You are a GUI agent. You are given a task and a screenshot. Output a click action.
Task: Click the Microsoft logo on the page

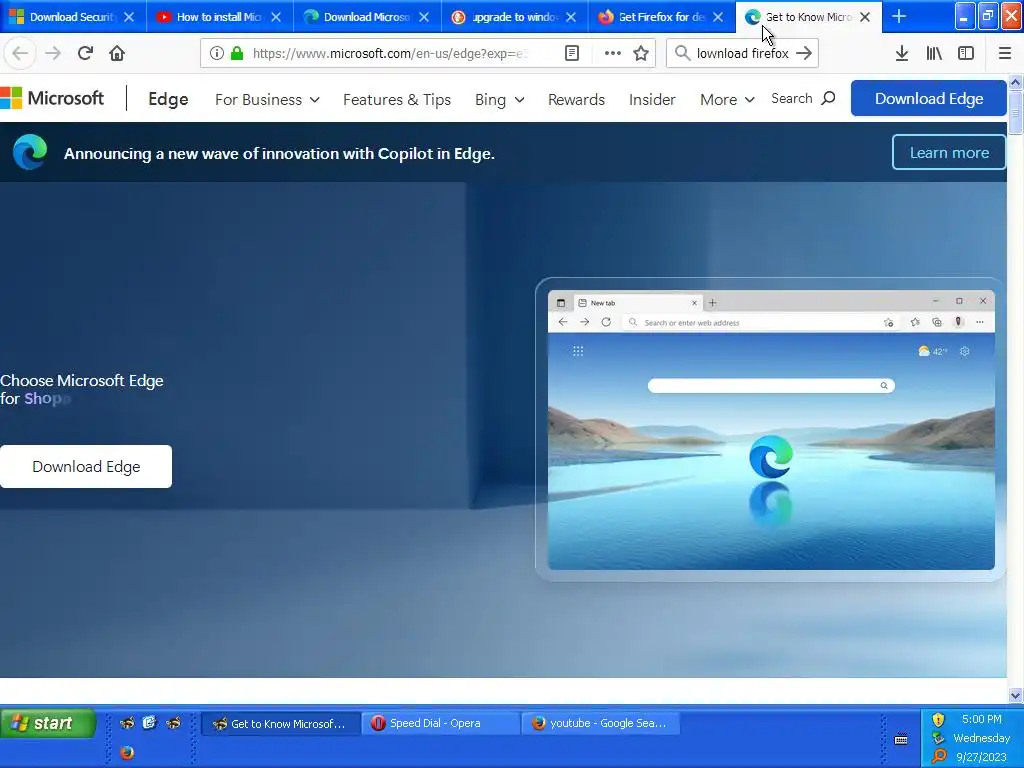click(x=52, y=99)
